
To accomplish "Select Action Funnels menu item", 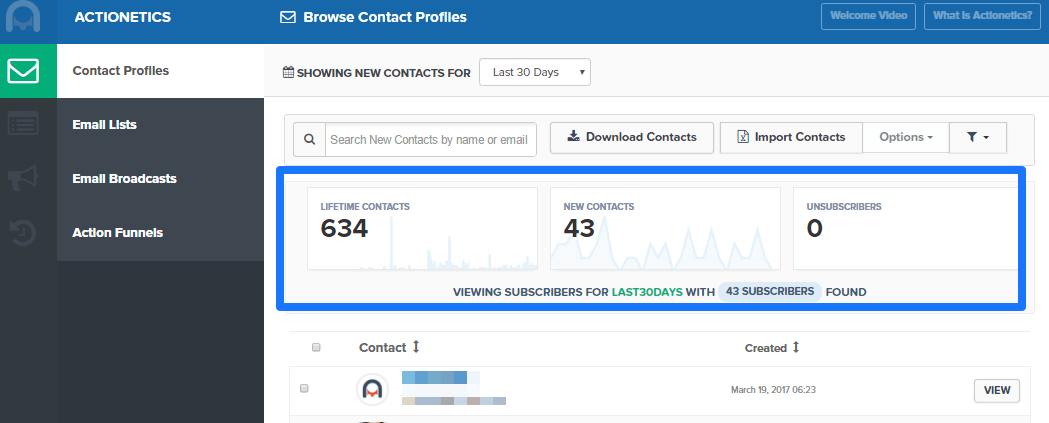I will [161, 233].
